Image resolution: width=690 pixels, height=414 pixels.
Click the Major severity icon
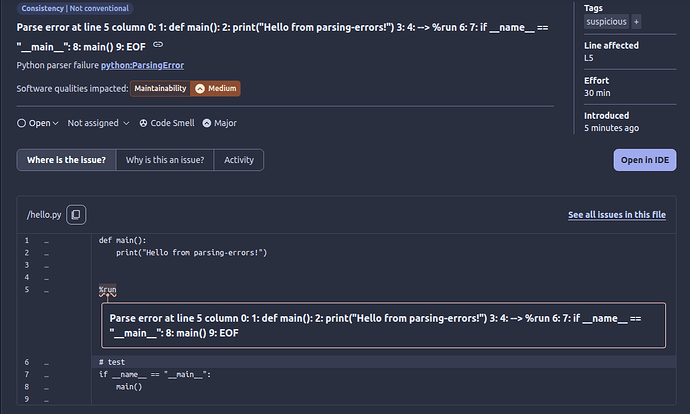pyautogui.click(x=206, y=123)
